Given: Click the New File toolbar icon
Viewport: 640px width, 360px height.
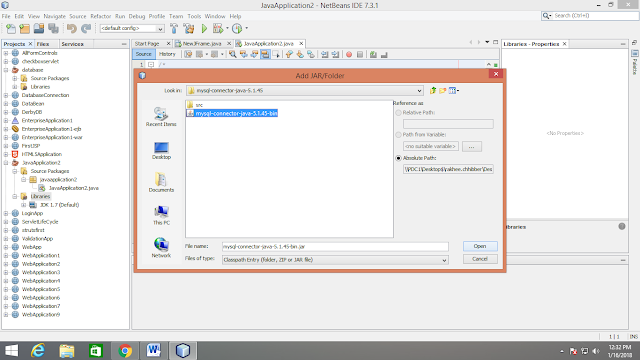Looking at the screenshot, I should coord(11,29).
